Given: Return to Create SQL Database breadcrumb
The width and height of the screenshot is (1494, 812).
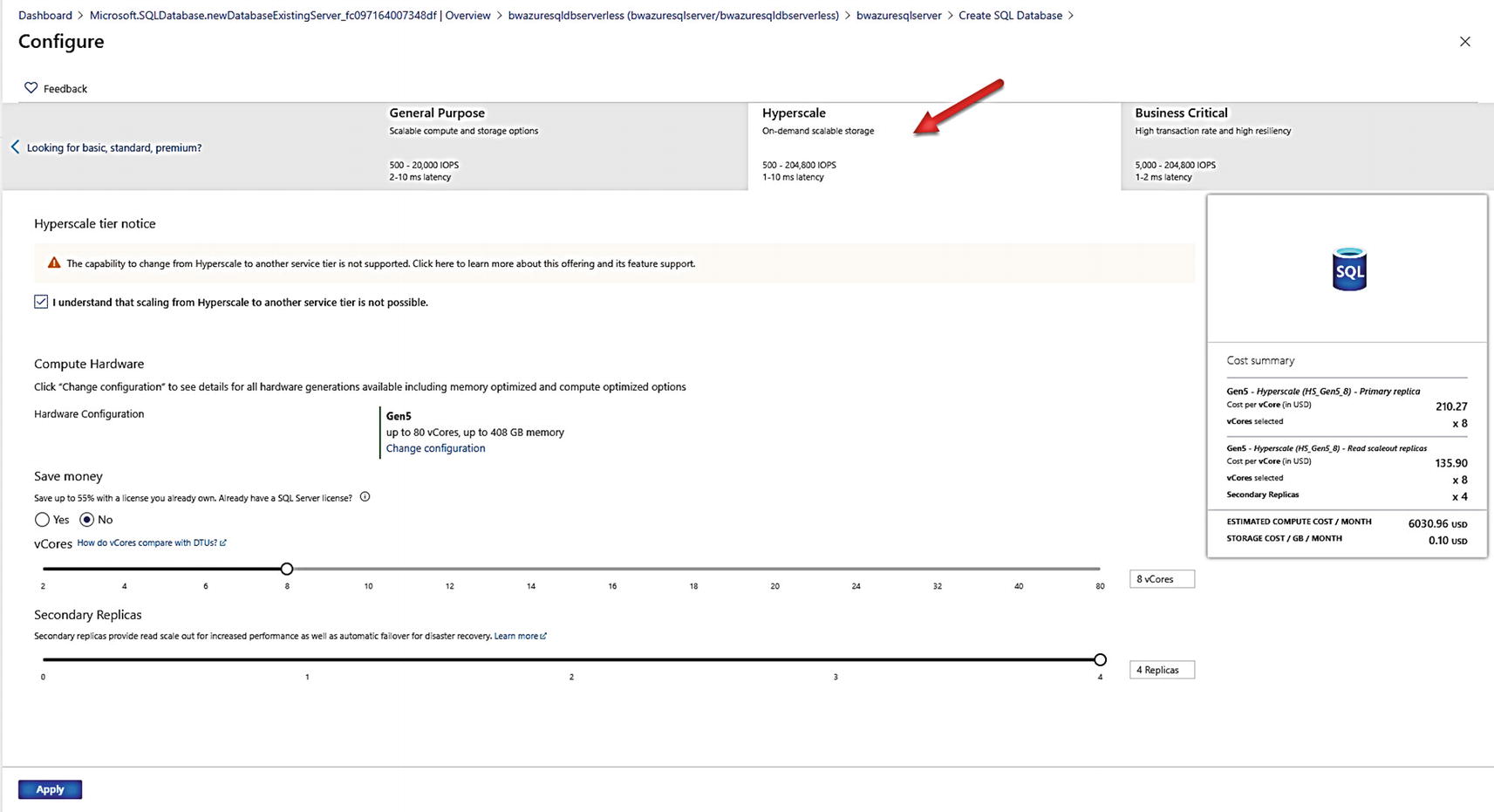Looking at the screenshot, I should [x=1010, y=16].
